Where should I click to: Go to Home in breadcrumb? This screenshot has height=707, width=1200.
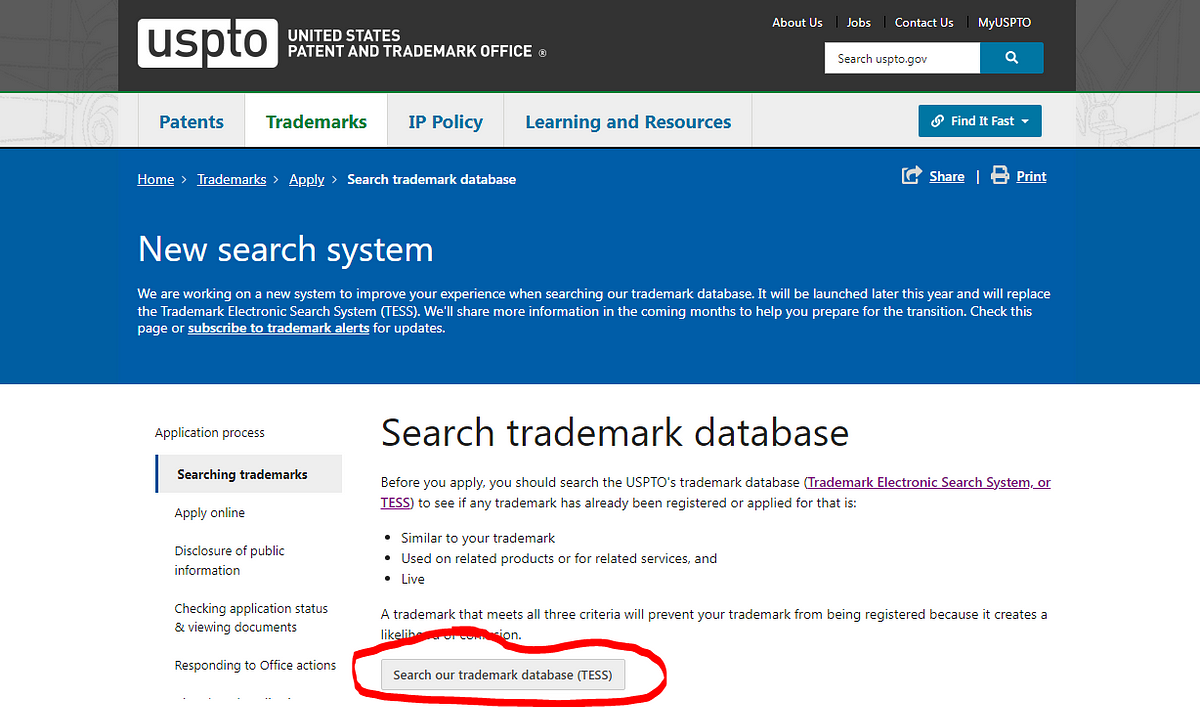point(156,179)
